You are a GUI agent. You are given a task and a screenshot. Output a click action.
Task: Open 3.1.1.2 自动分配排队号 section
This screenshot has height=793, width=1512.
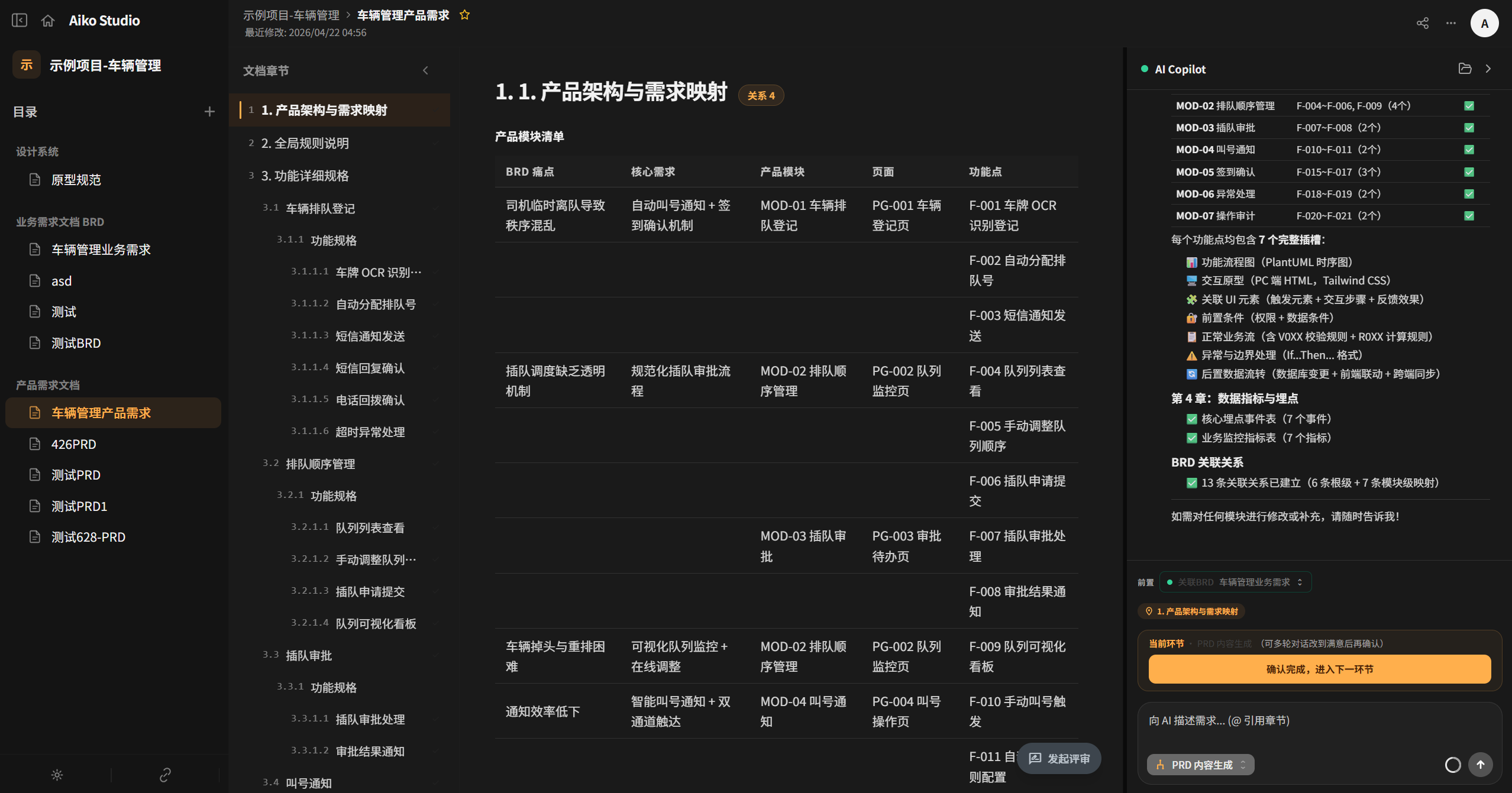coord(340,304)
